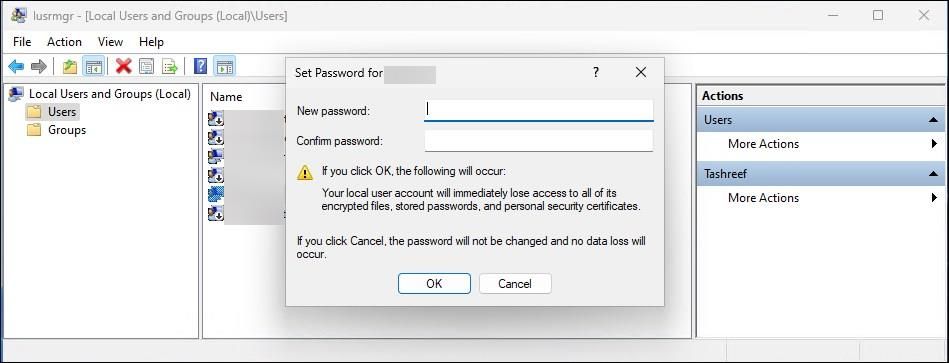Click the Confirm password field
Screen dimensions: 949x363
point(539,141)
